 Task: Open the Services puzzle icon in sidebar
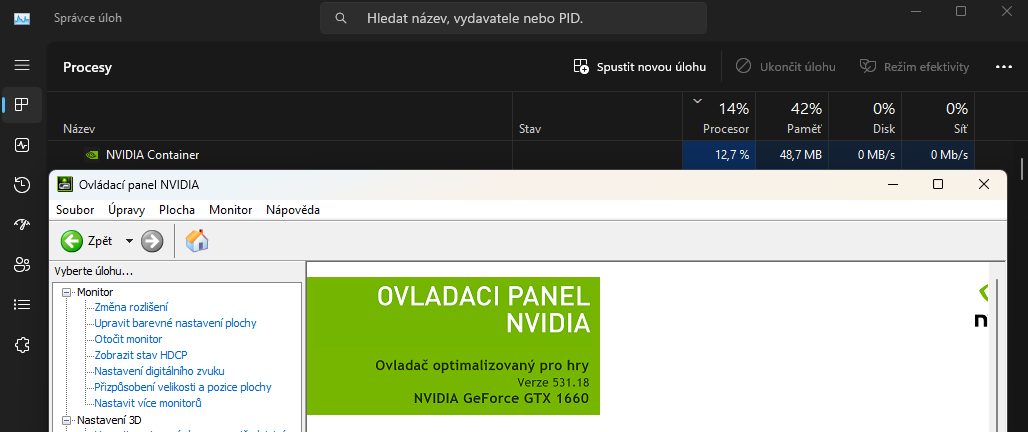point(22,345)
